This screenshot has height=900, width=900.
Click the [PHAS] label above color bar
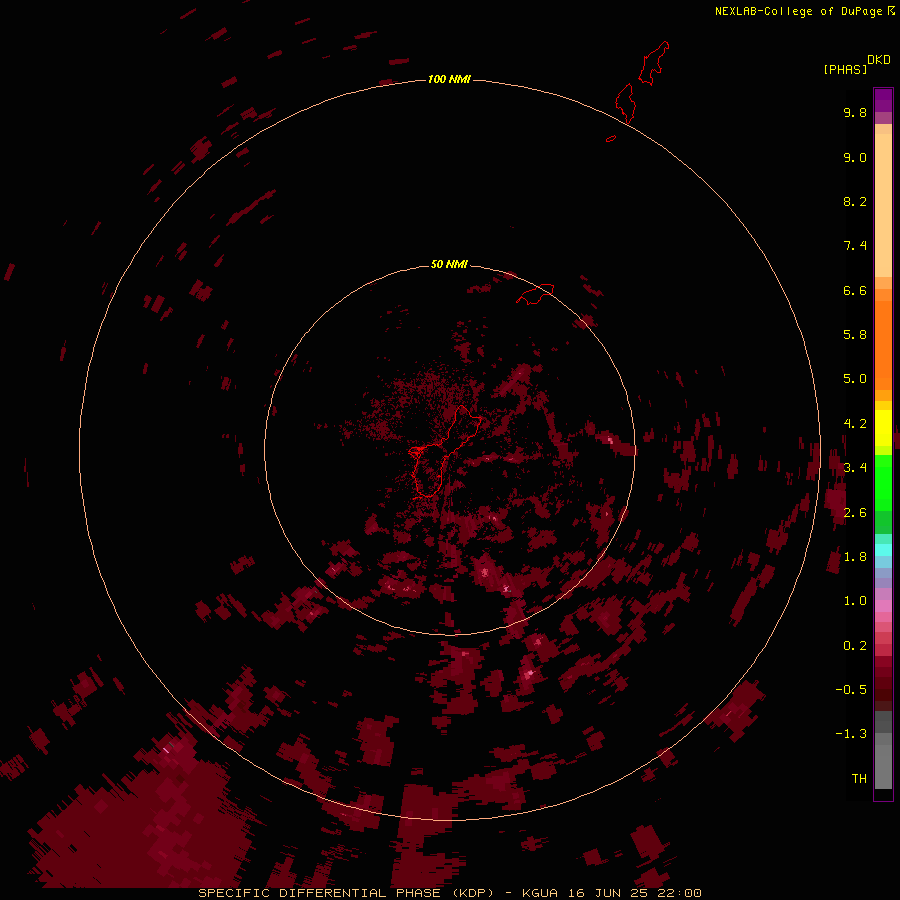(845, 69)
